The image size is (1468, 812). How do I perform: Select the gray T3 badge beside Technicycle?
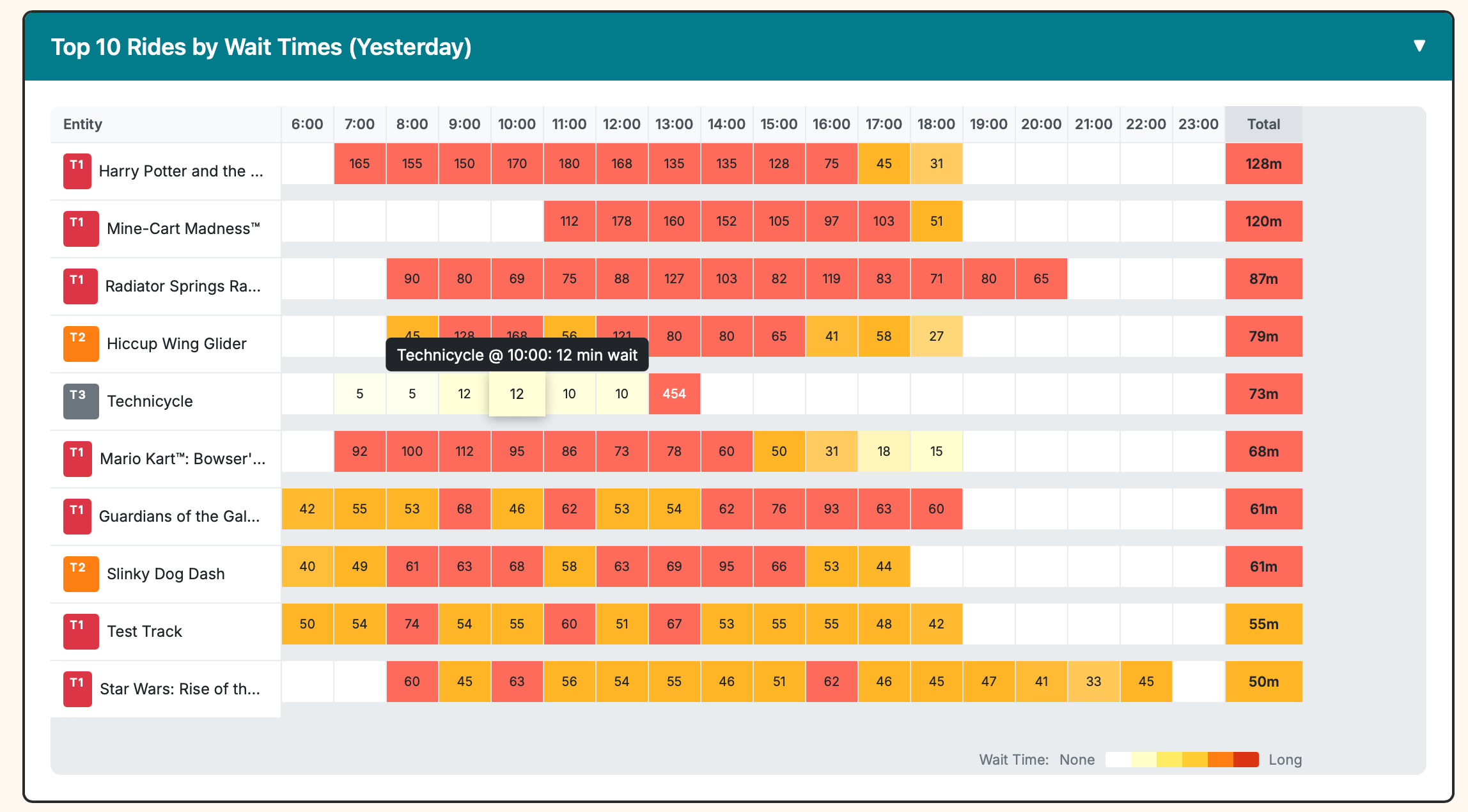point(80,394)
